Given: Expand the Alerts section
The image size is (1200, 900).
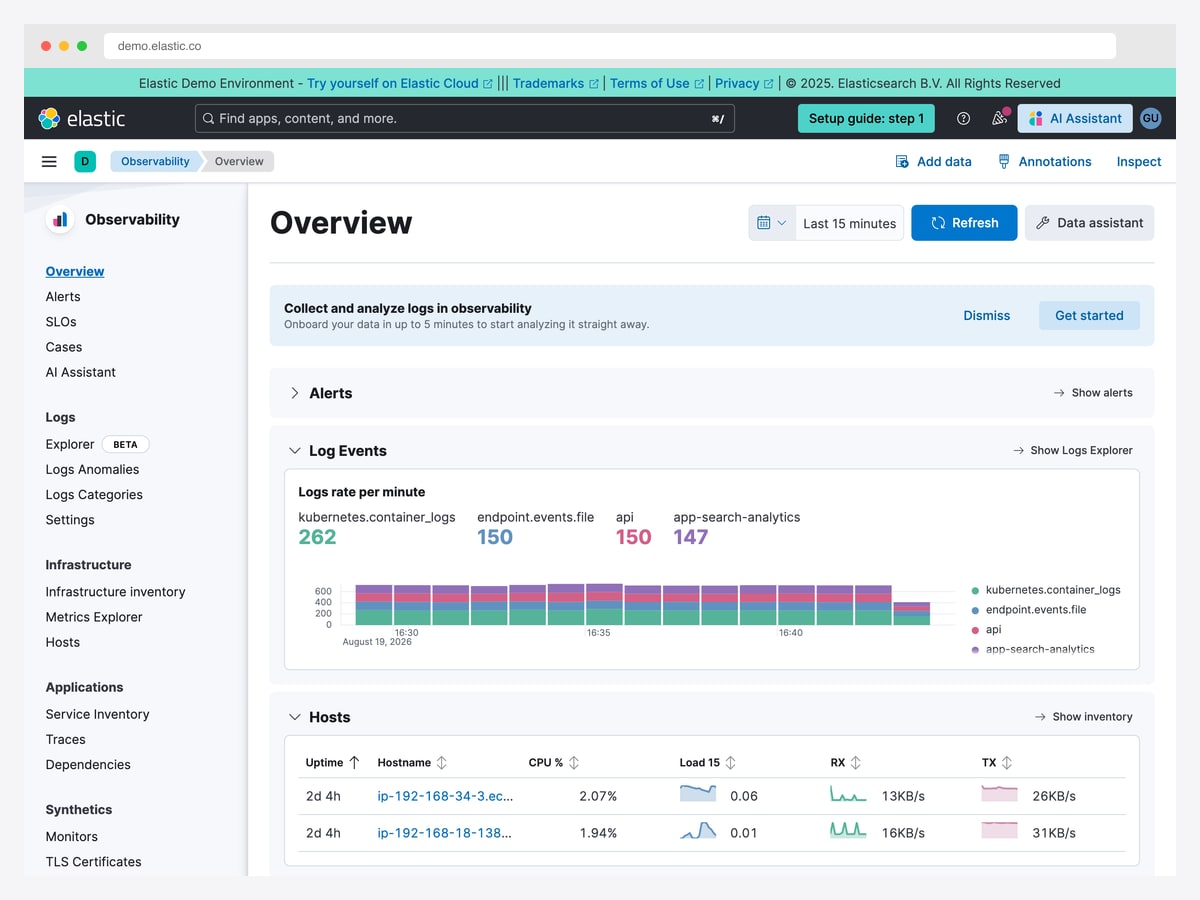Looking at the screenshot, I should pyautogui.click(x=295, y=393).
